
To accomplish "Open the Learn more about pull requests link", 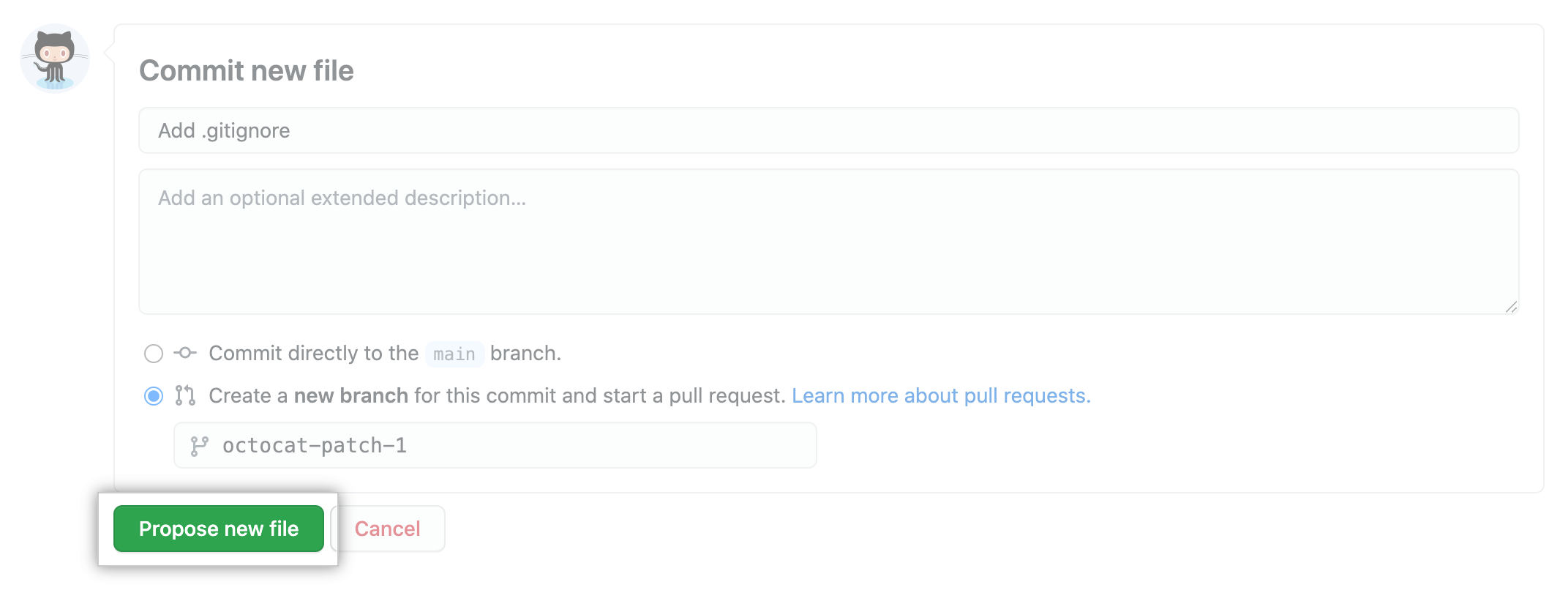I will pos(941,395).
